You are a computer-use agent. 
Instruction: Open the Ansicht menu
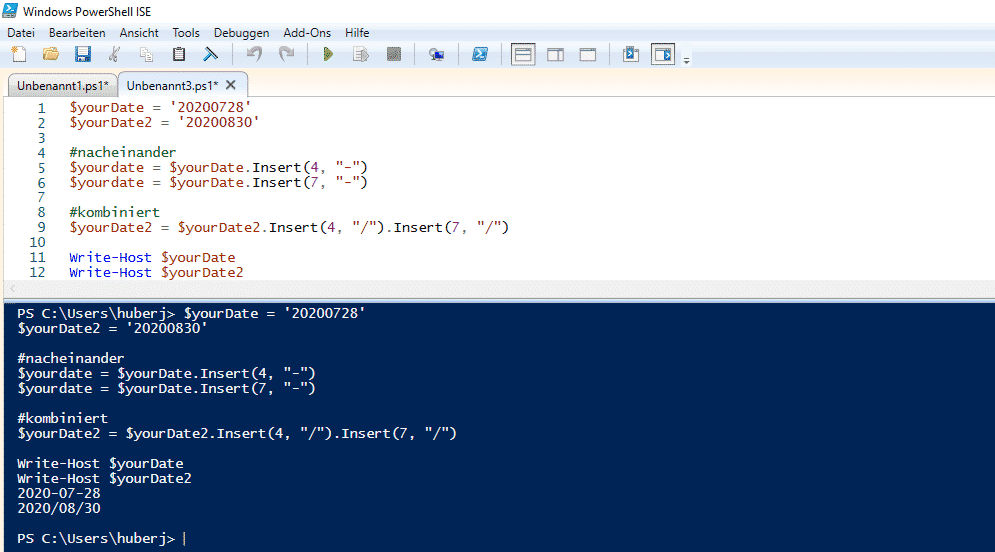(x=139, y=33)
